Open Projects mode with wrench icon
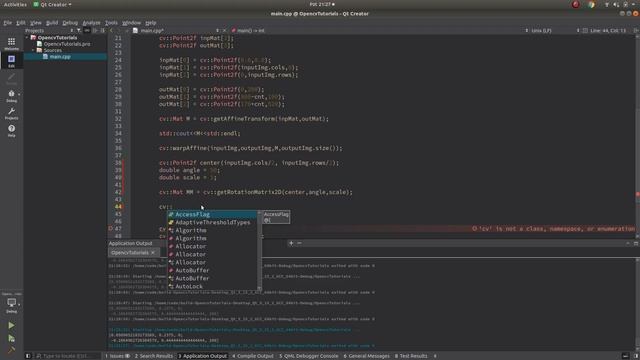640x360 pixels. (x=11, y=113)
